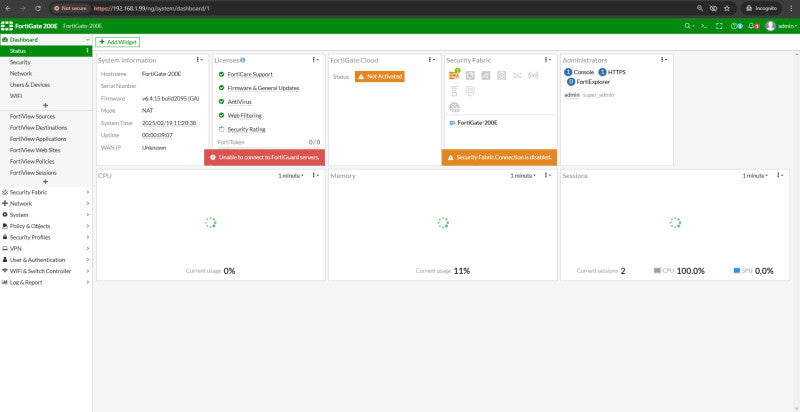The width and height of the screenshot is (800, 412).
Task: Open FortiGate Cloud widget options menu
Action: coord(432,60)
